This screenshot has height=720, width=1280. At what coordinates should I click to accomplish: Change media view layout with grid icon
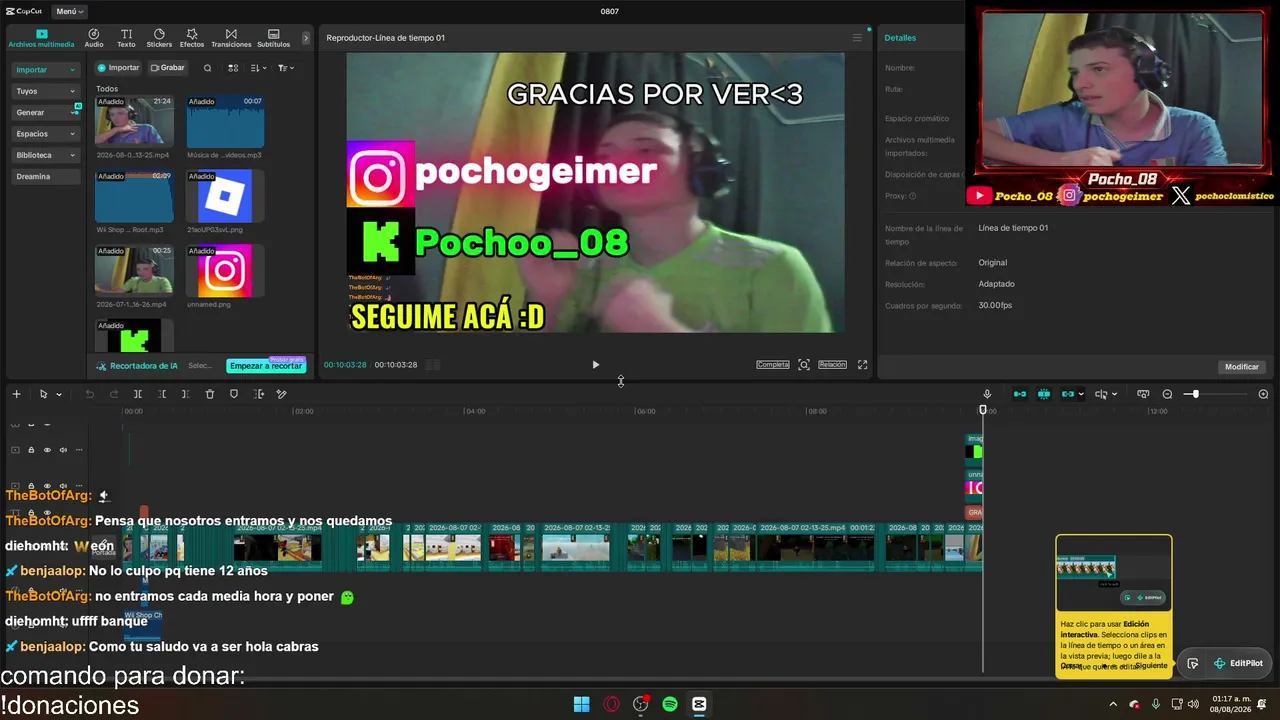tap(233, 68)
